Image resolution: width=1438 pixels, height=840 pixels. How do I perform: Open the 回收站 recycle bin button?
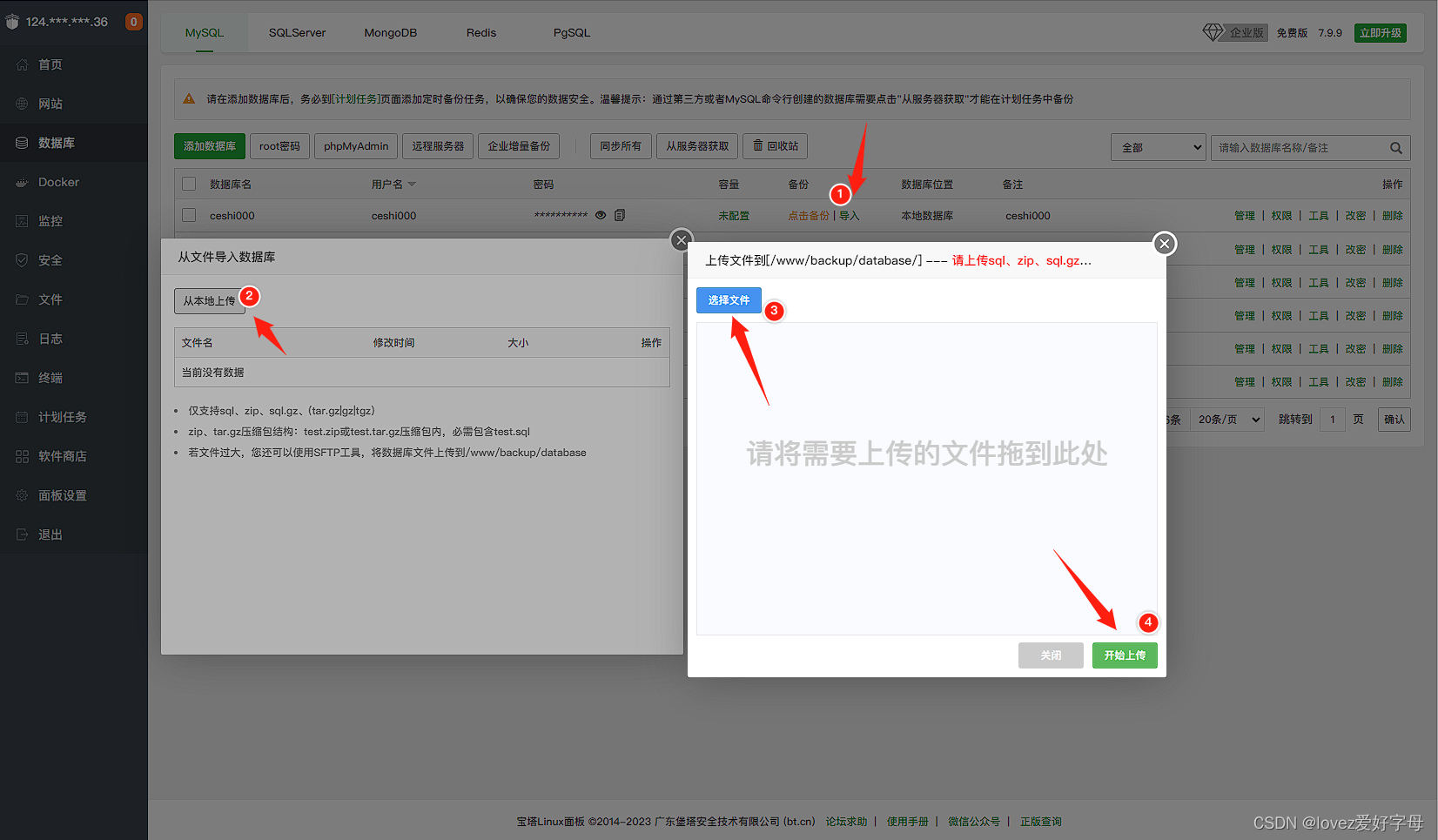776,146
